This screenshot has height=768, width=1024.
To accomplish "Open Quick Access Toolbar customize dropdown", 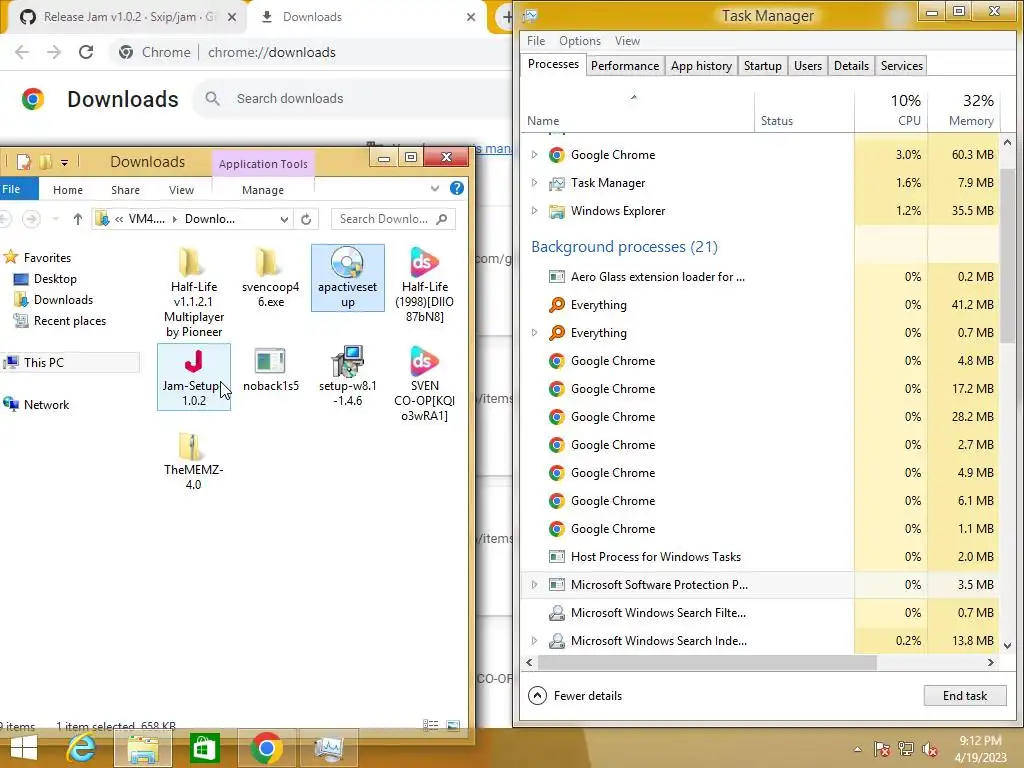I will coord(64,162).
